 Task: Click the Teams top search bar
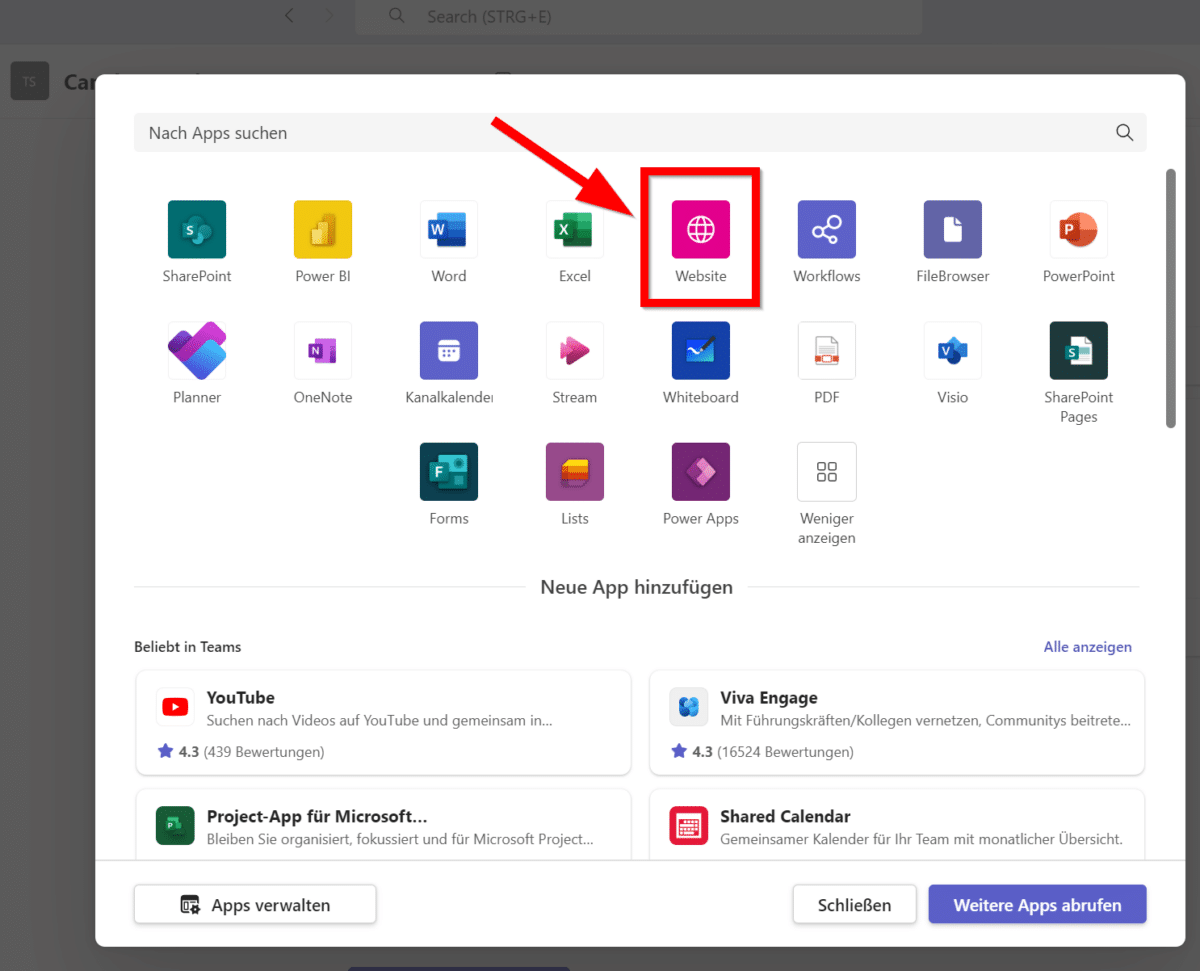[639, 17]
